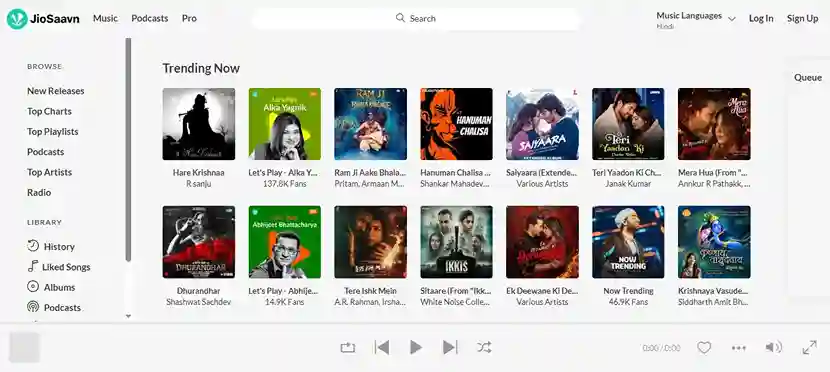Browse the Podcasts sidebar link
Image resolution: width=830 pixels, height=372 pixels.
point(46,152)
